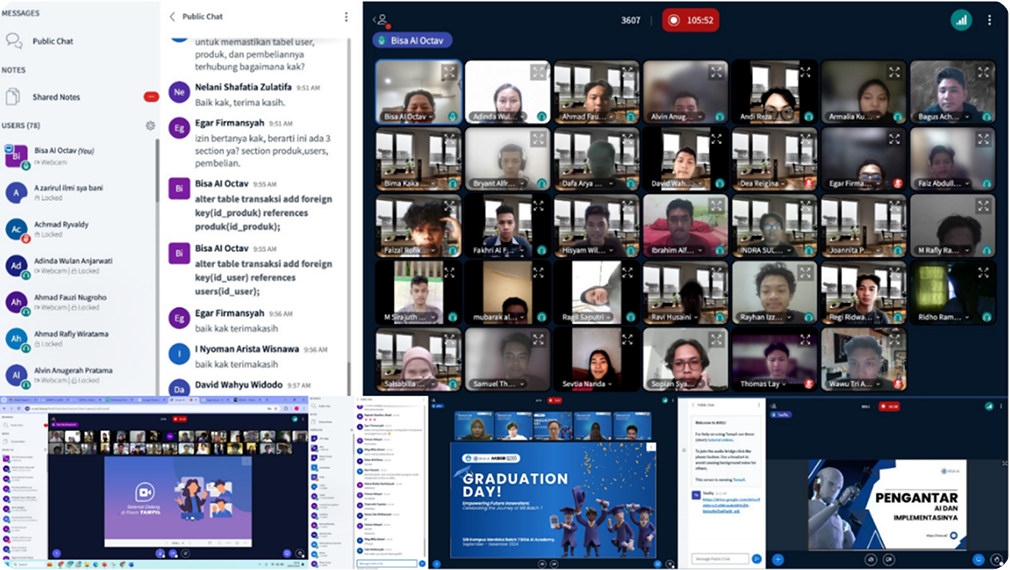1010x570 pixels.
Task: Open the Public Chat options kebab menu
Action: [346, 17]
